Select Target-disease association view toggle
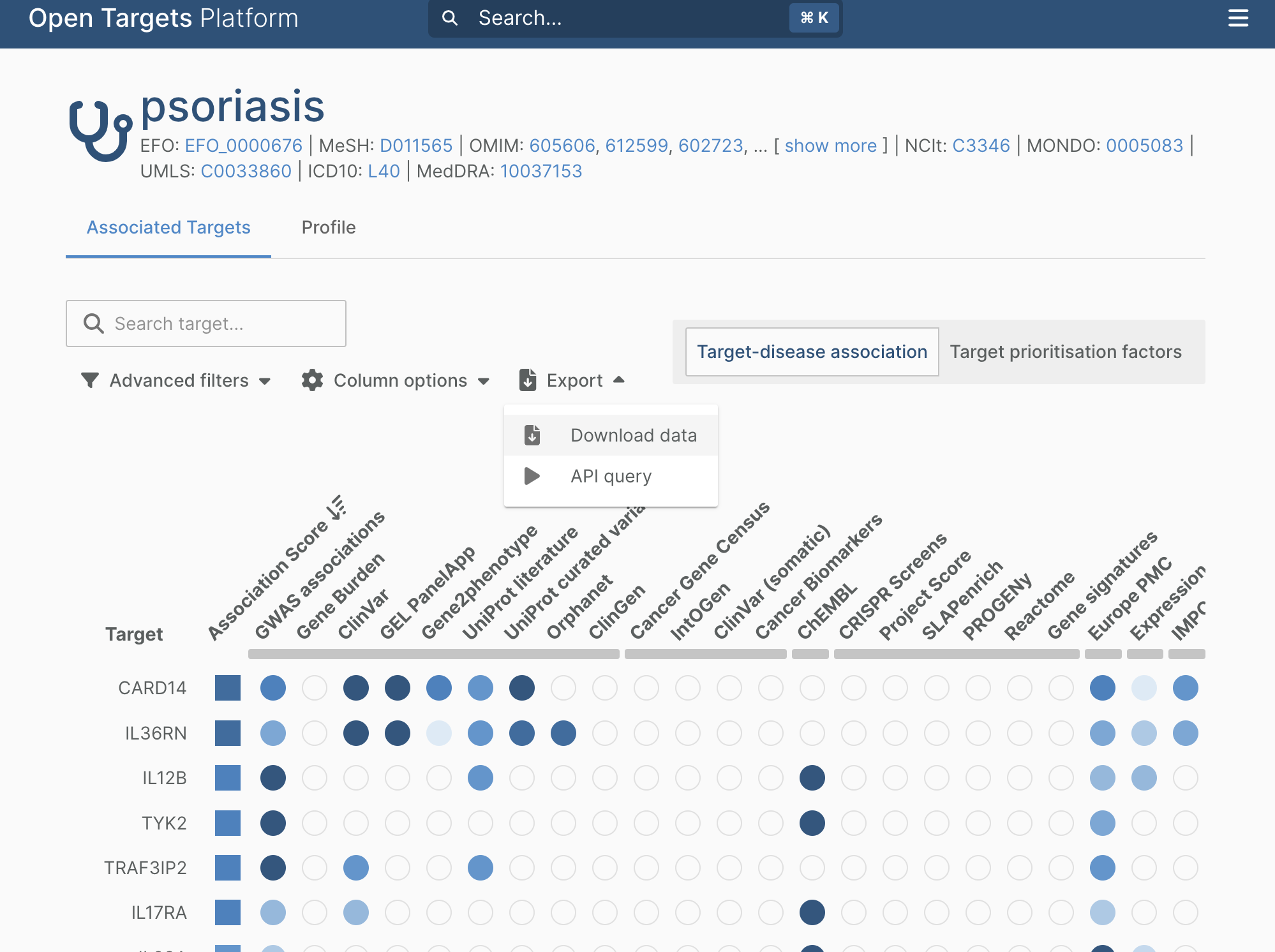This screenshot has width=1275, height=952. pyautogui.click(x=812, y=352)
